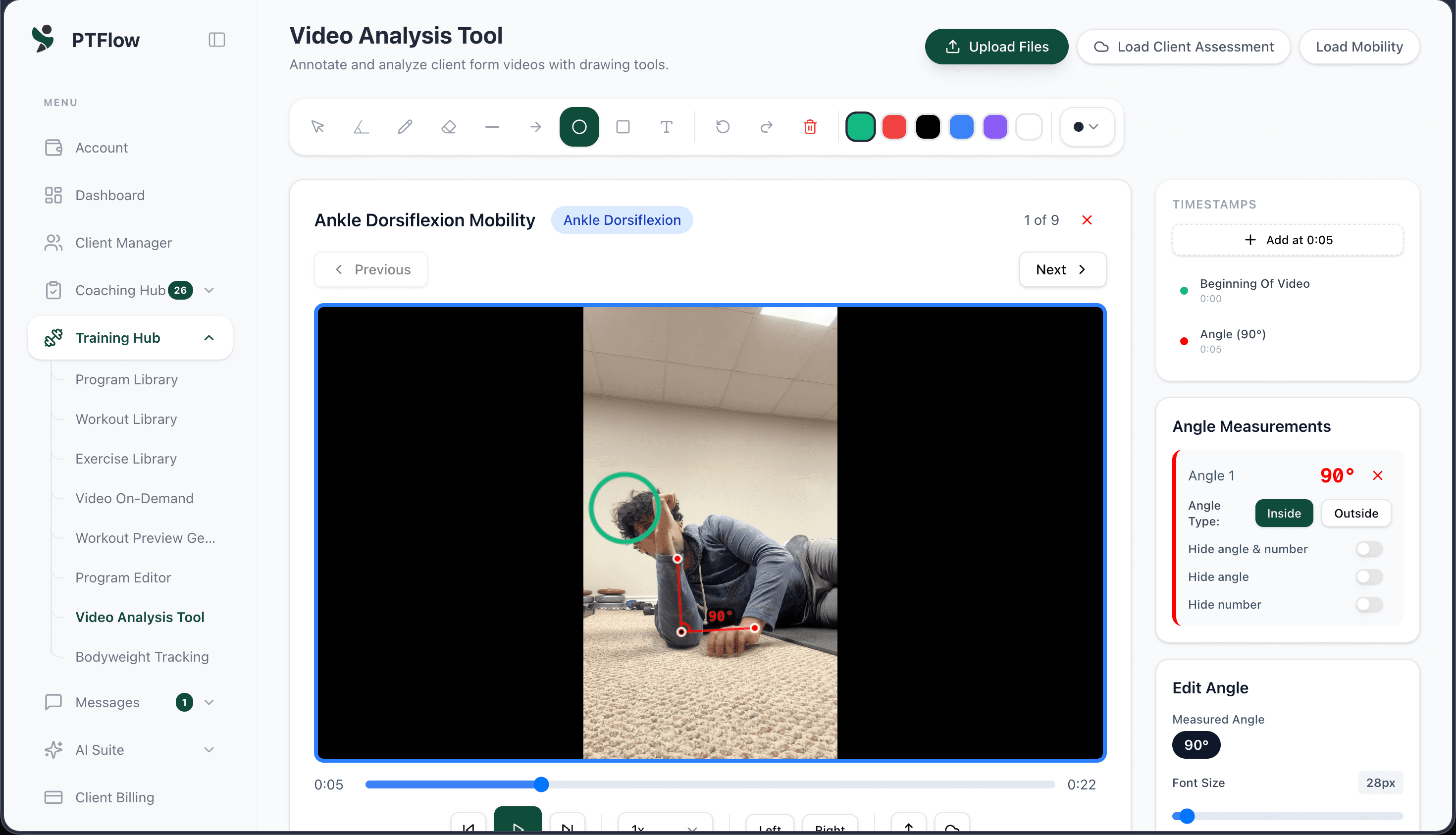
Task: Click the Font Size slider handle
Action: coord(1187,816)
